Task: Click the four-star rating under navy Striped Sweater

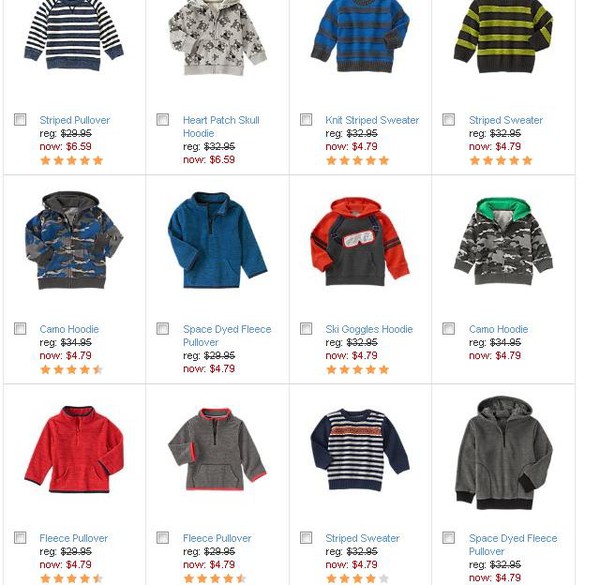Action: [357, 578]
